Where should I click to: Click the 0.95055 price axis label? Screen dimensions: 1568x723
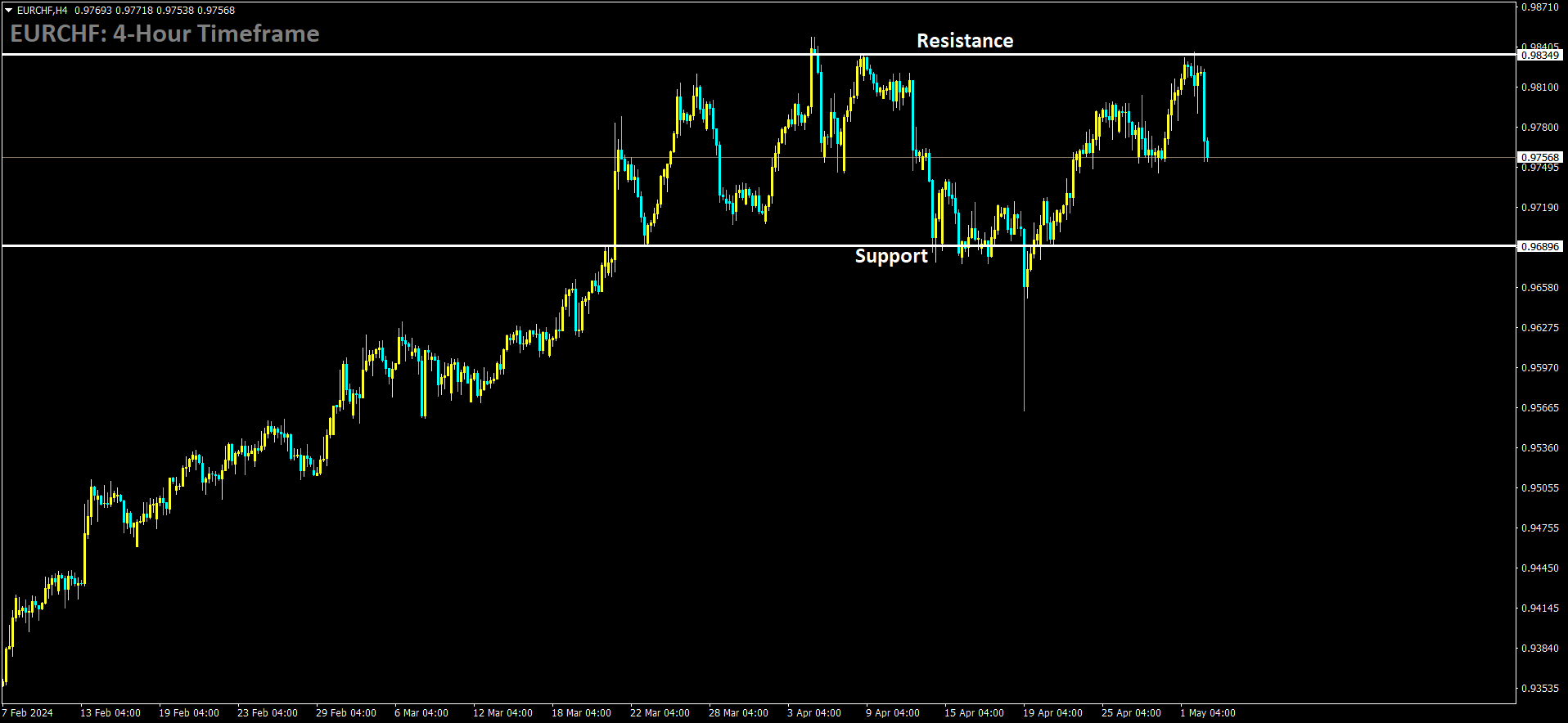click(1540, 488)
